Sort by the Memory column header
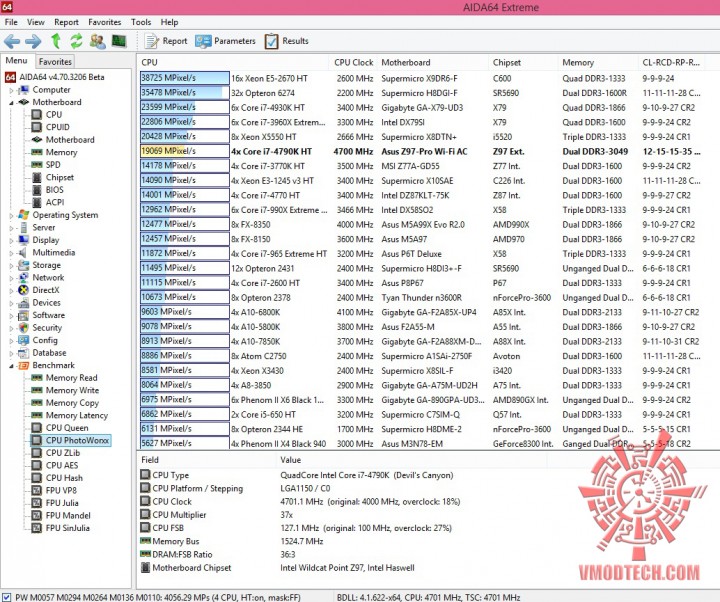Viewport: 720px width, 602px height. pyautogui.click(x=597, y=62)
